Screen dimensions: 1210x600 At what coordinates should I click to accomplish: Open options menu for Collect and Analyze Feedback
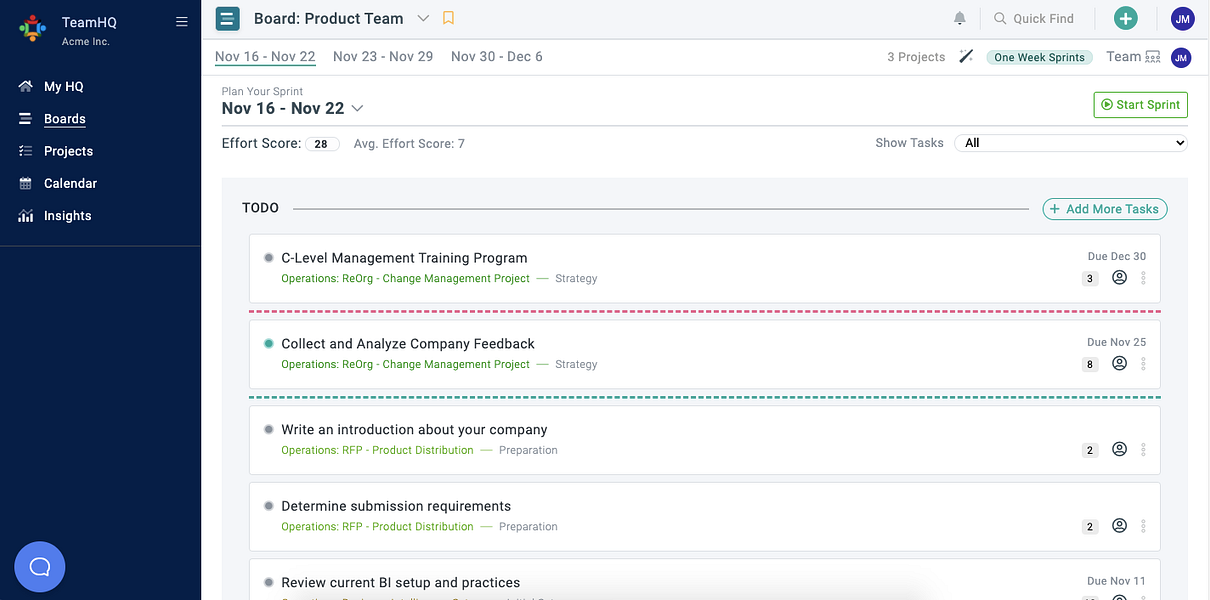click(x=1144, y=365)
